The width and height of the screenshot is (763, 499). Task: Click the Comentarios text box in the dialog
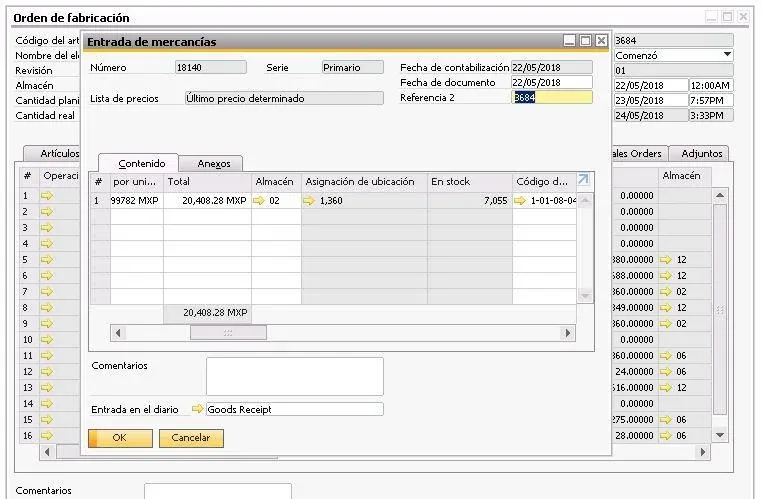295,376
